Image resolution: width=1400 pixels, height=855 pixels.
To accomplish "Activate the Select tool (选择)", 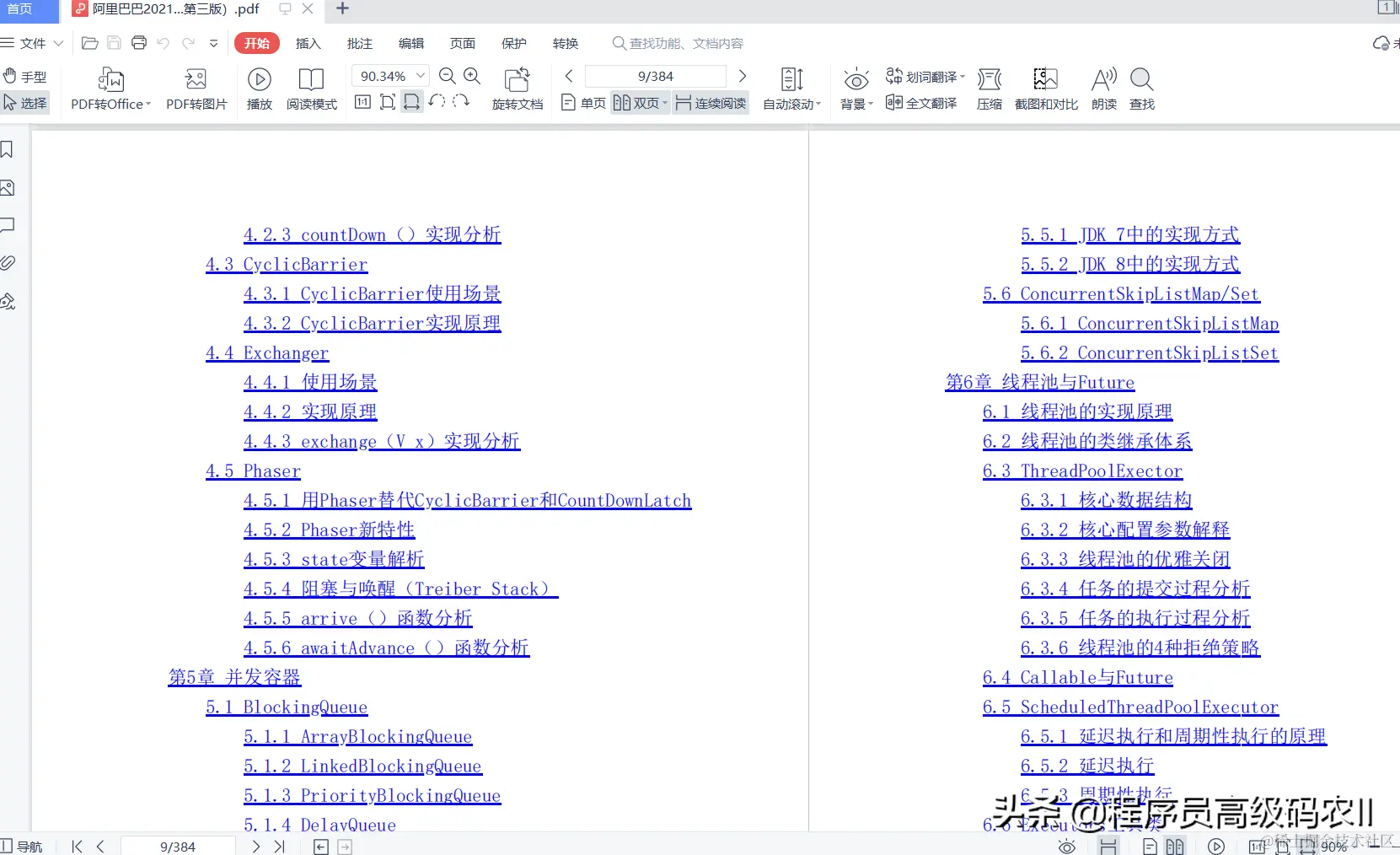I will (x=24, y=103).
